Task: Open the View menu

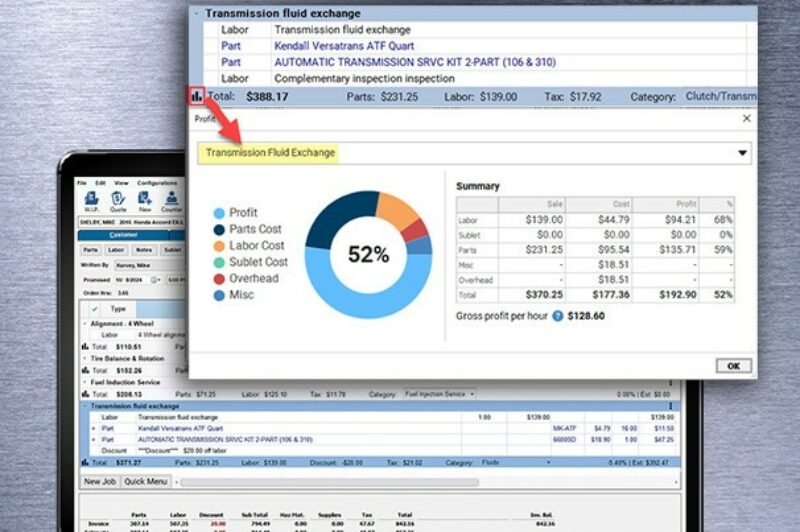Action: (121, 183)
